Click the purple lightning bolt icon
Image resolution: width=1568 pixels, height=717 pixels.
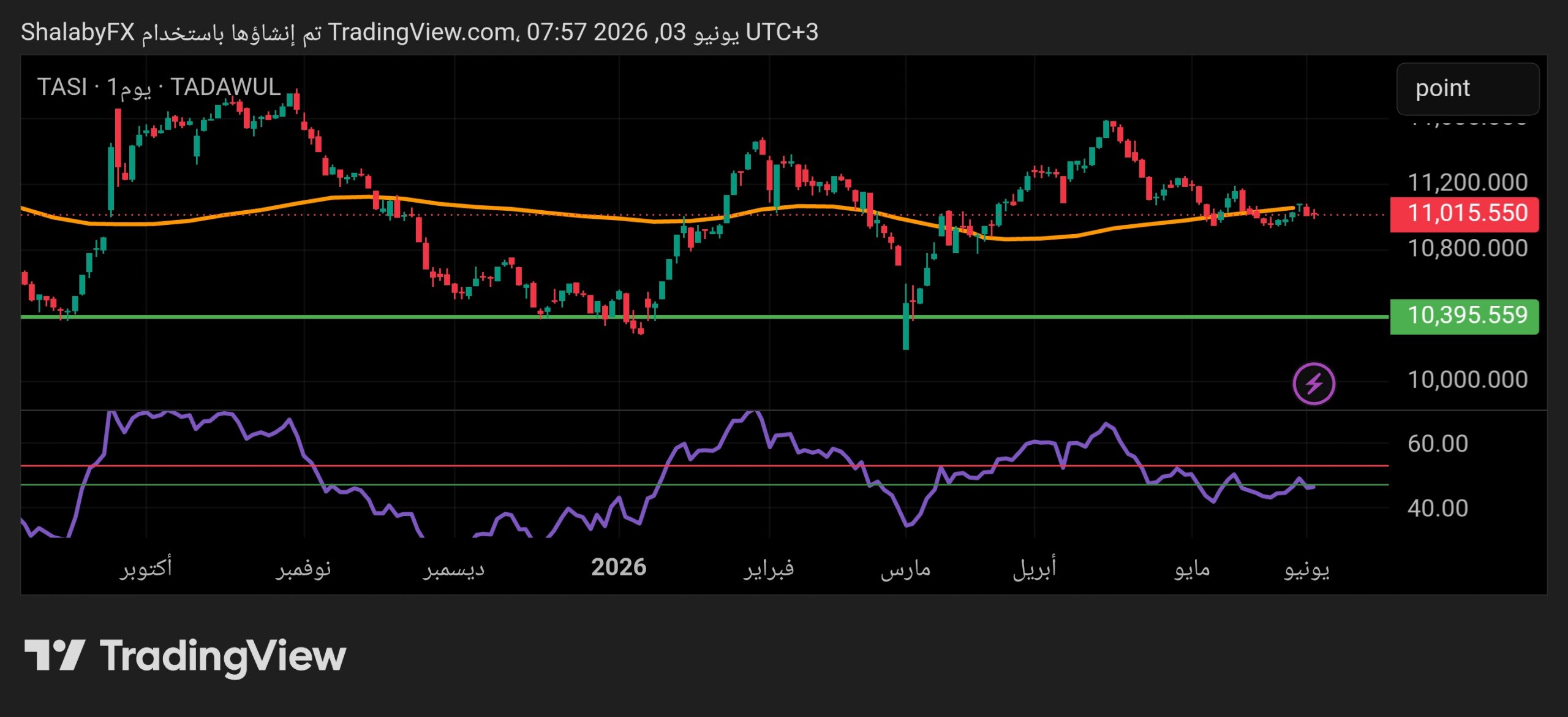[1314, 384]
